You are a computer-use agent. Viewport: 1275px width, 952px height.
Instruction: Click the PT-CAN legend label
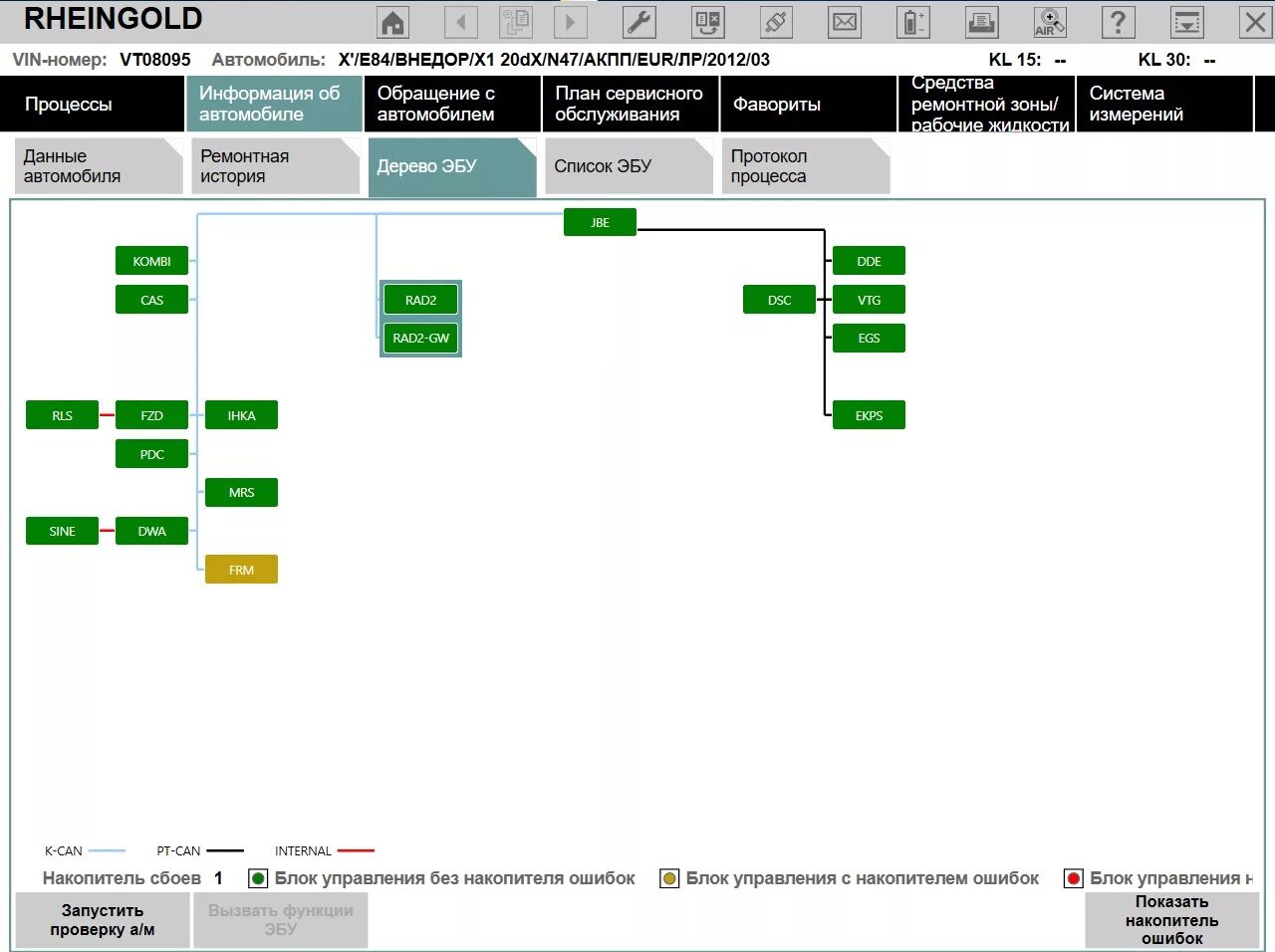[x=178, y=850]
